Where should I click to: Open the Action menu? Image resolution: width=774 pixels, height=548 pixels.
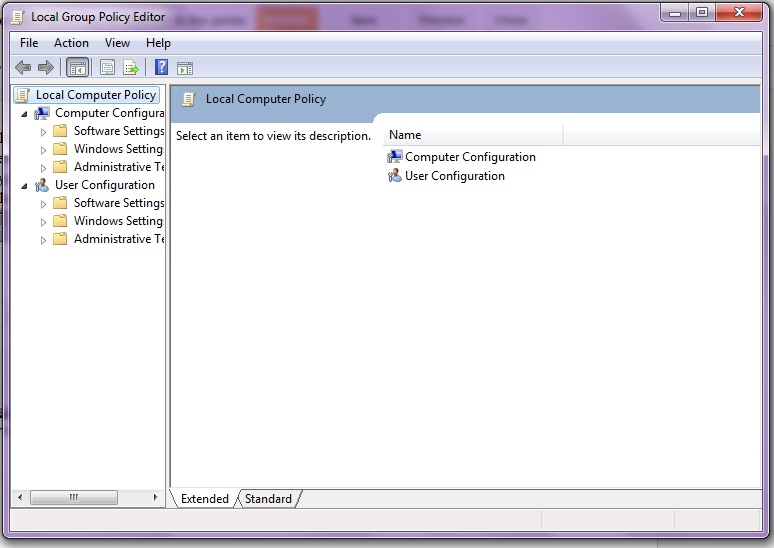point(72,43)
